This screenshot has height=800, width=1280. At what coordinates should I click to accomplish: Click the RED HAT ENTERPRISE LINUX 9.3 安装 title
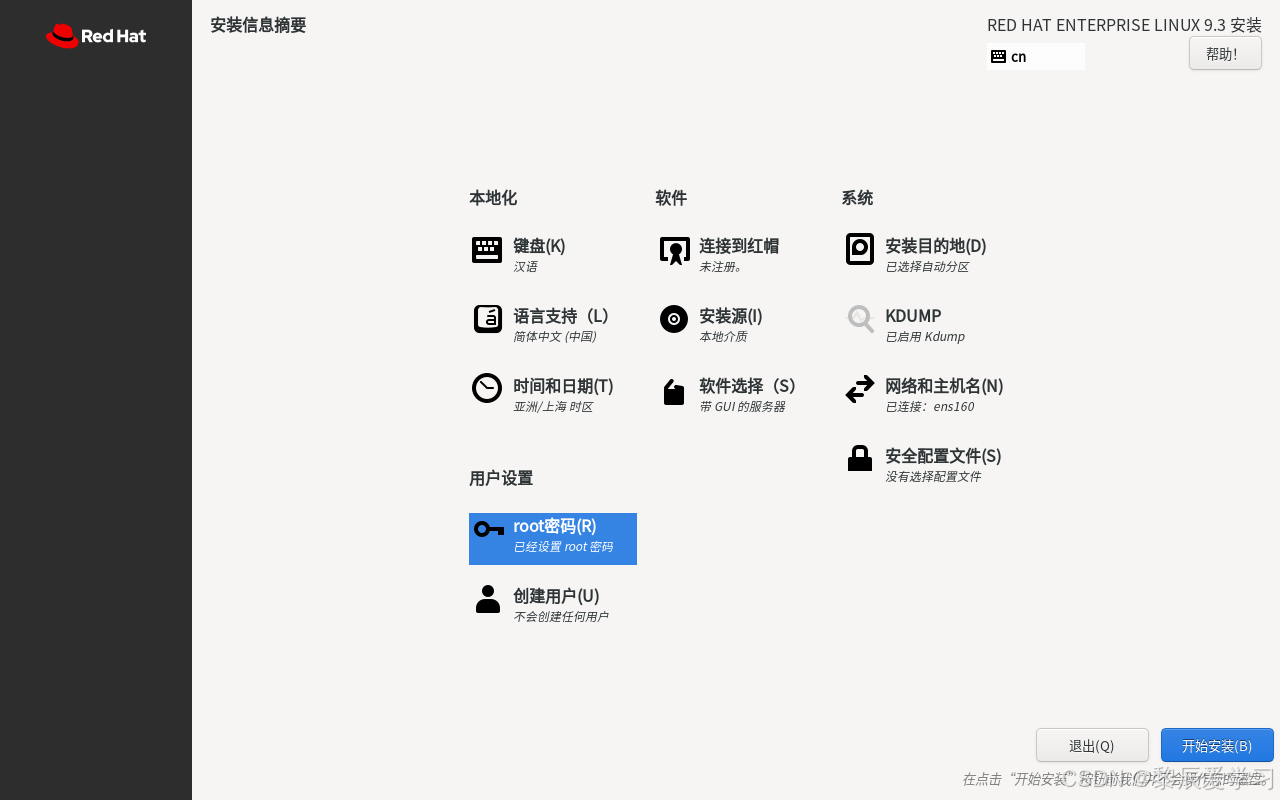click(1124, 26)
